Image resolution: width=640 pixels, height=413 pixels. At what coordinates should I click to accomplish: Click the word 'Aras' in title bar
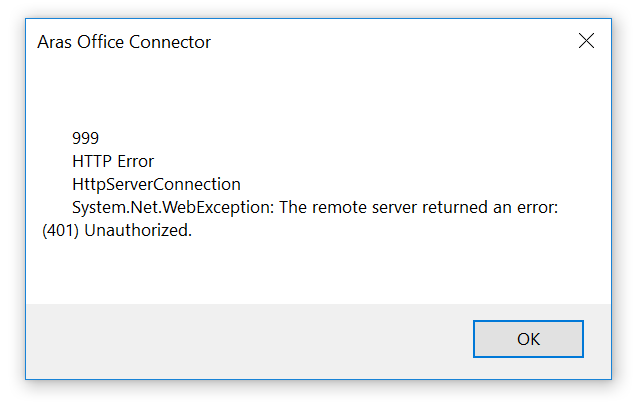coord(55,42)
